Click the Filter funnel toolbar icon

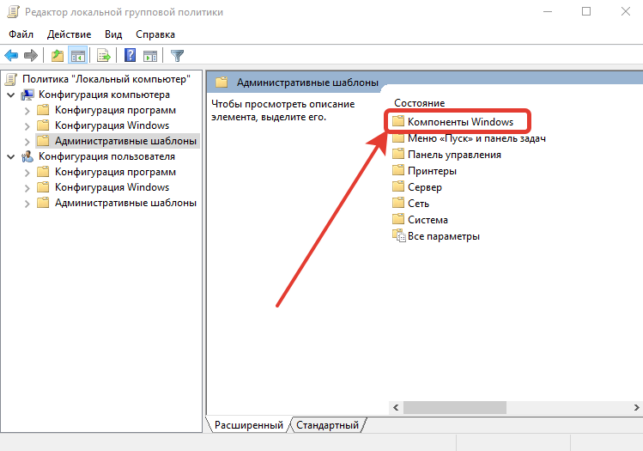(177, 55)
